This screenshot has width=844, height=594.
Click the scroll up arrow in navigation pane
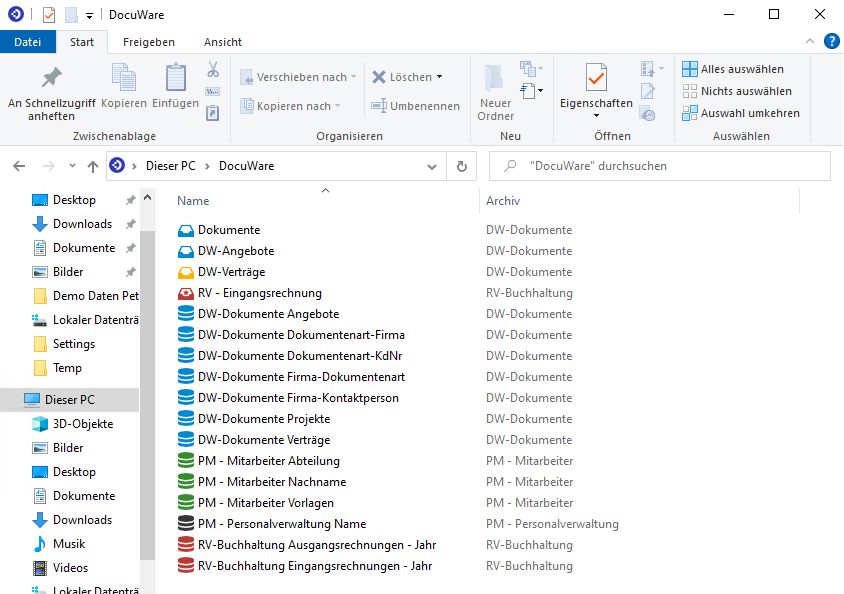[x=147, y=198]
